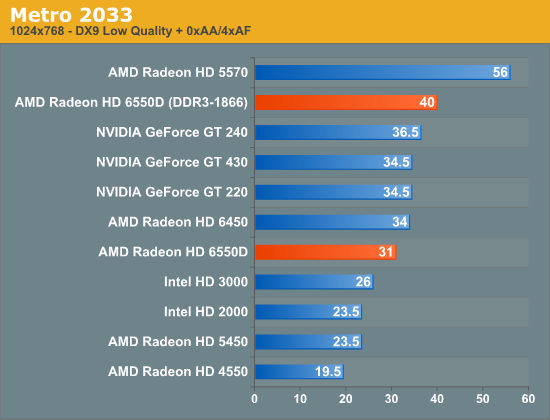The image size is (550, 420).
Task: Select the "Intel HD 2000" label
Action: click(x=206, y=312)
